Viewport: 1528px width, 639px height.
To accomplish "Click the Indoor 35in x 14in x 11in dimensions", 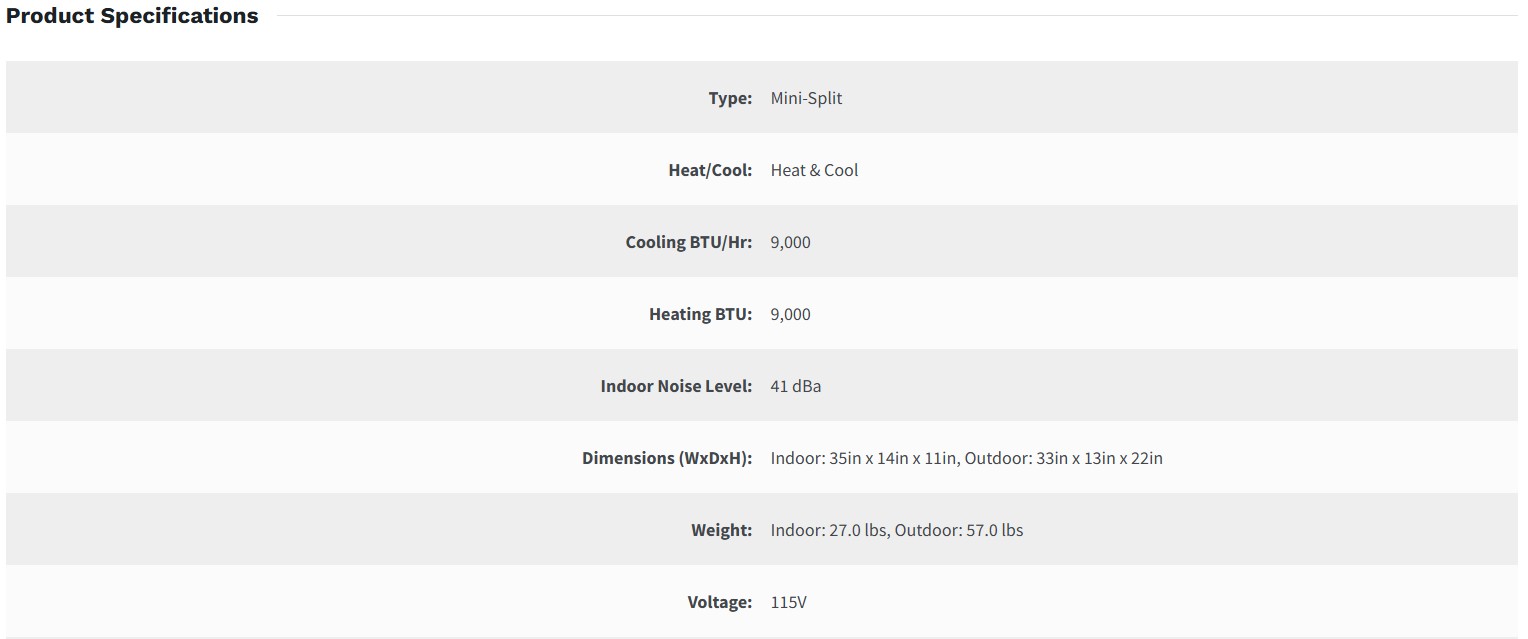I will [x=865, y=458].
